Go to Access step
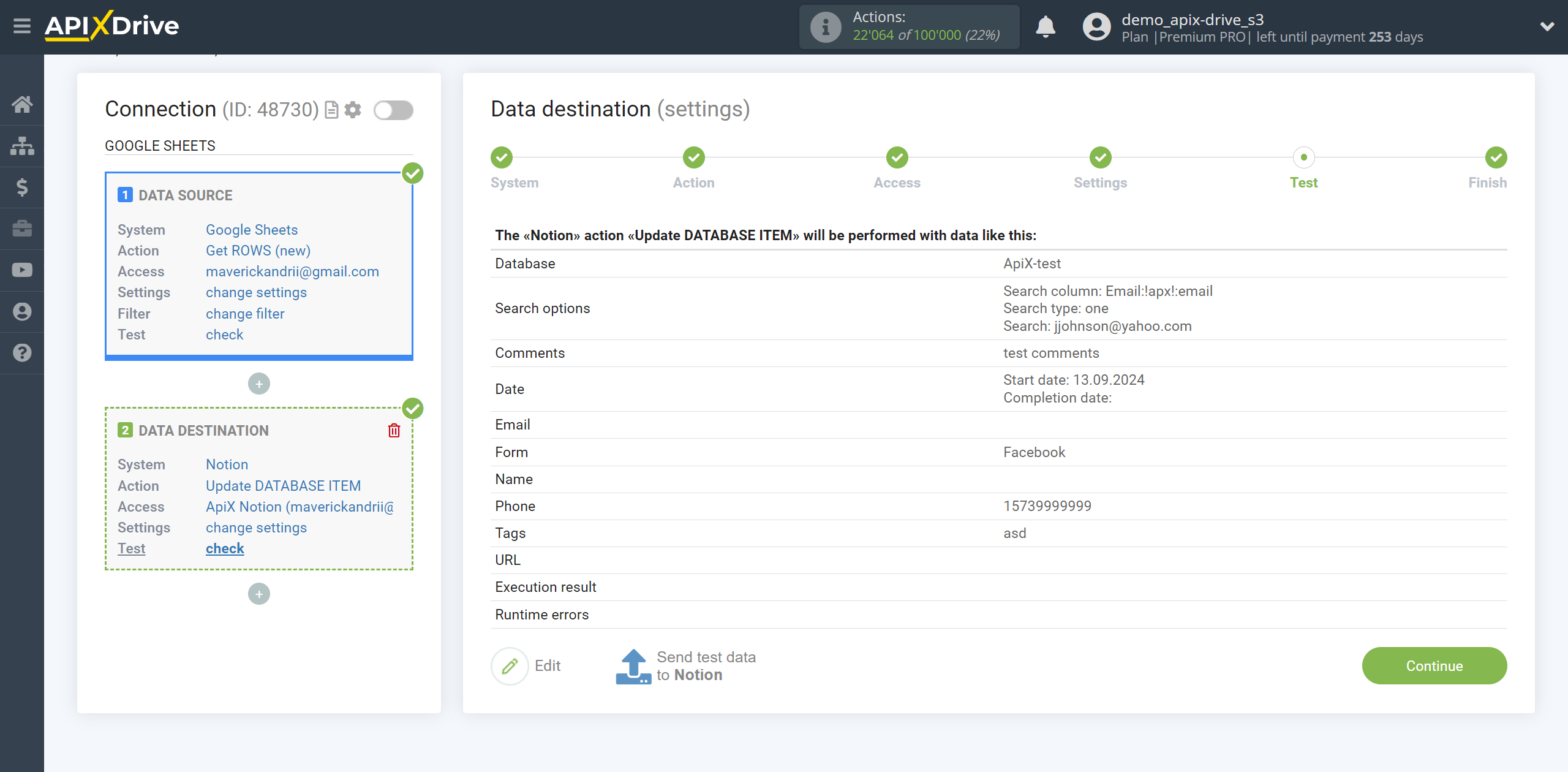 click(x=897, y=157)
